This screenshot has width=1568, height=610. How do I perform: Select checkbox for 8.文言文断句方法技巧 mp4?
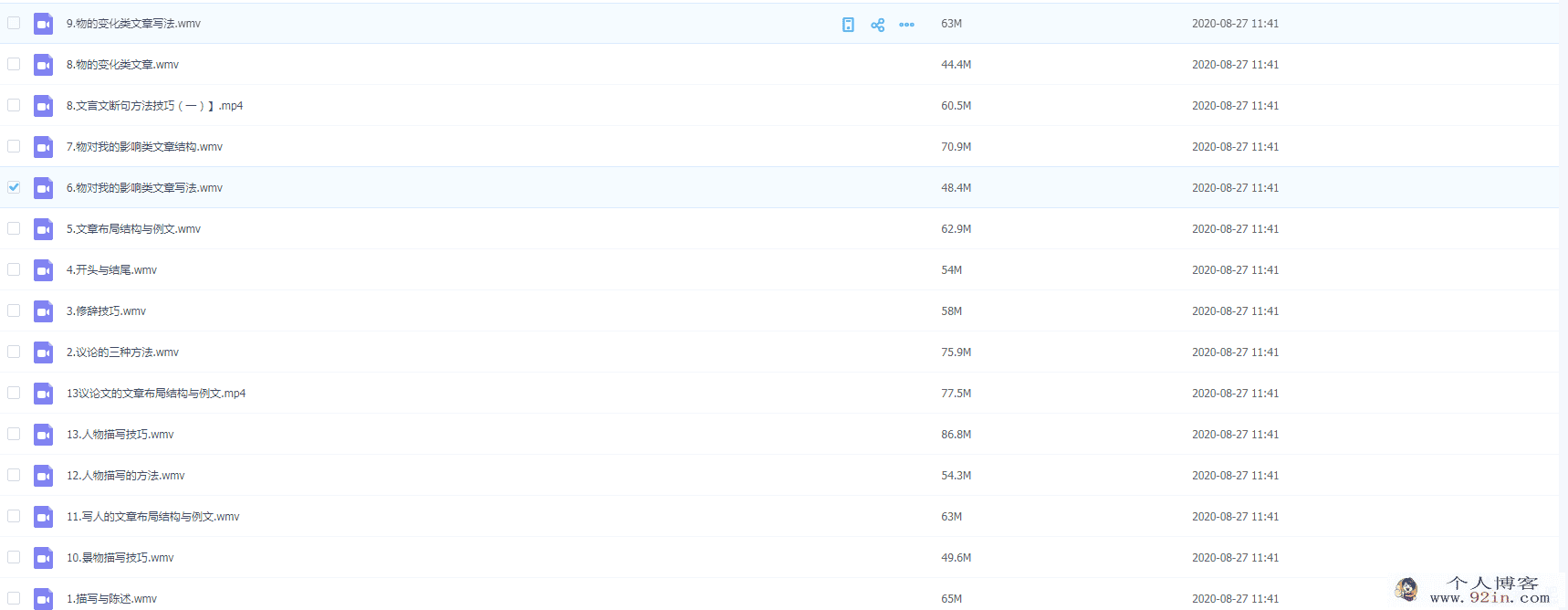coord(14,105)
